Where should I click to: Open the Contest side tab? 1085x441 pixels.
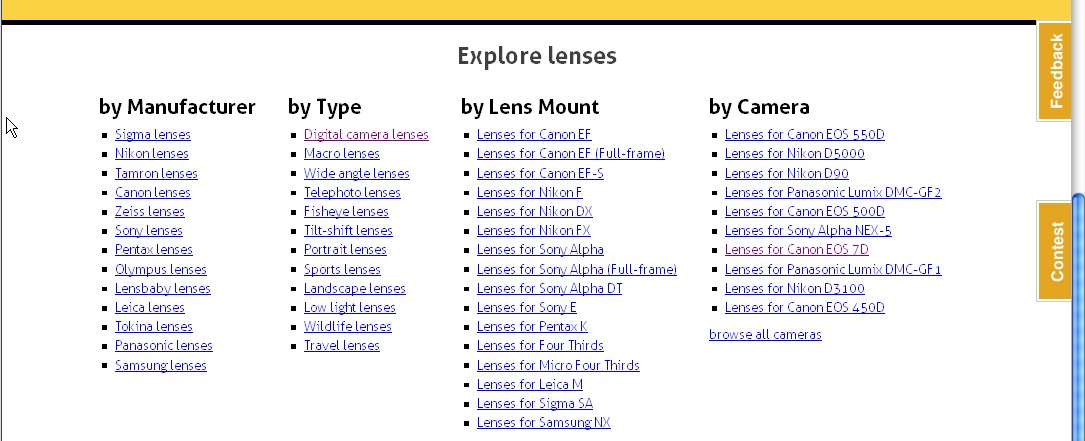1055,251
